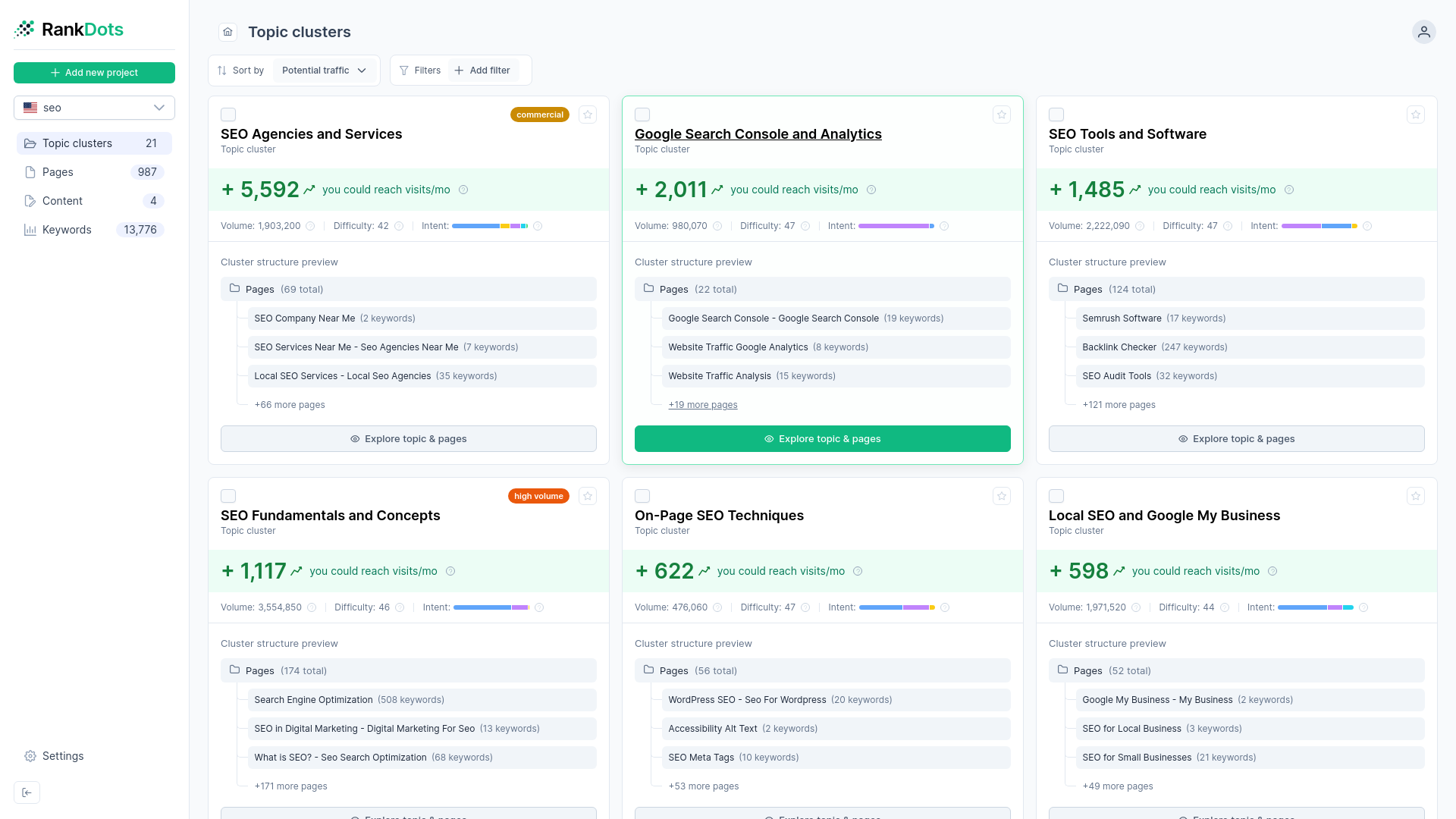The height and width of the screenshot is (819, 1456).
Task: Click the high volume tag badge
Action: pyautogui.click(x=538, y=496)
